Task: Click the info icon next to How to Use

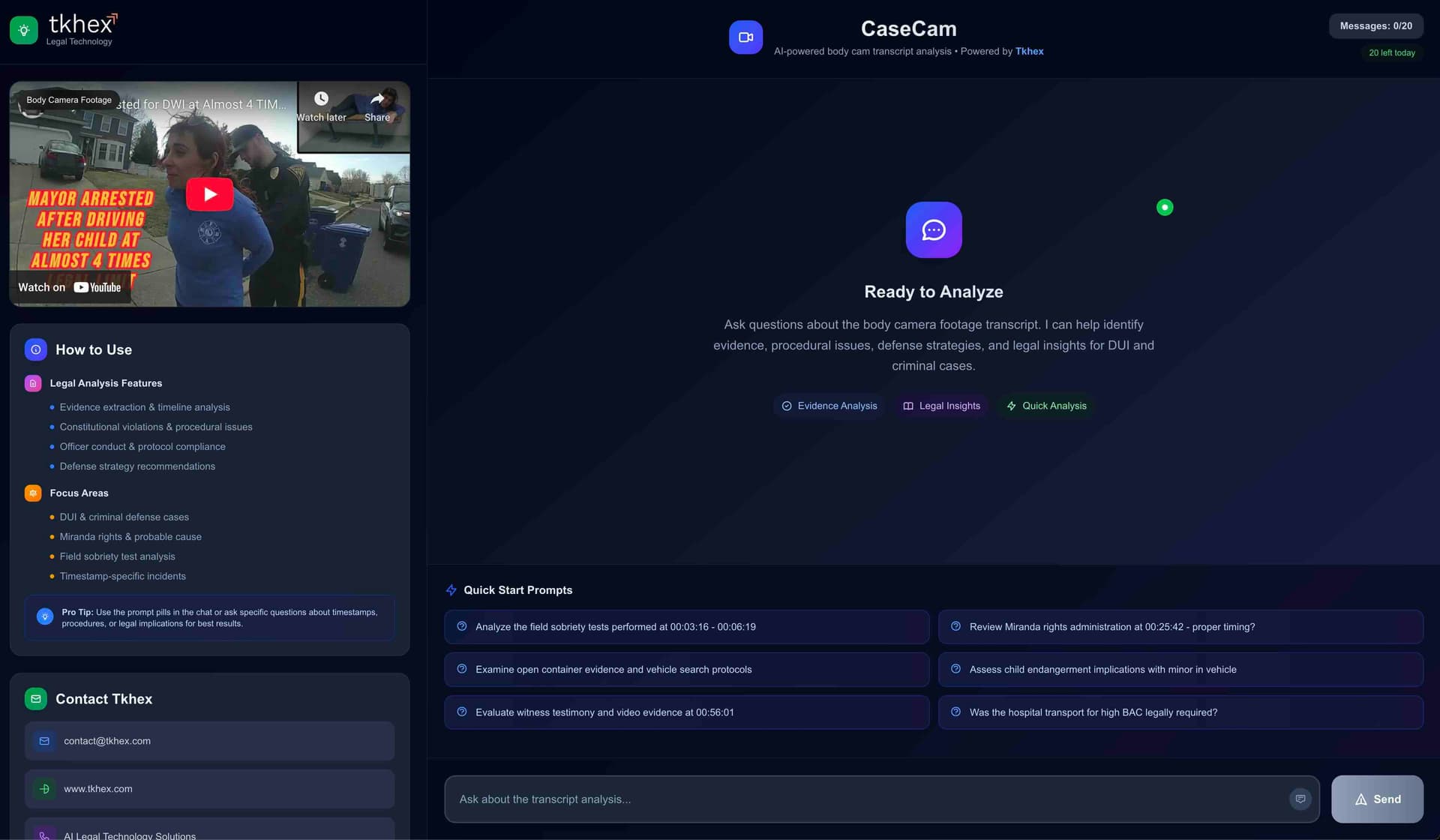Action: click(35, 349)
